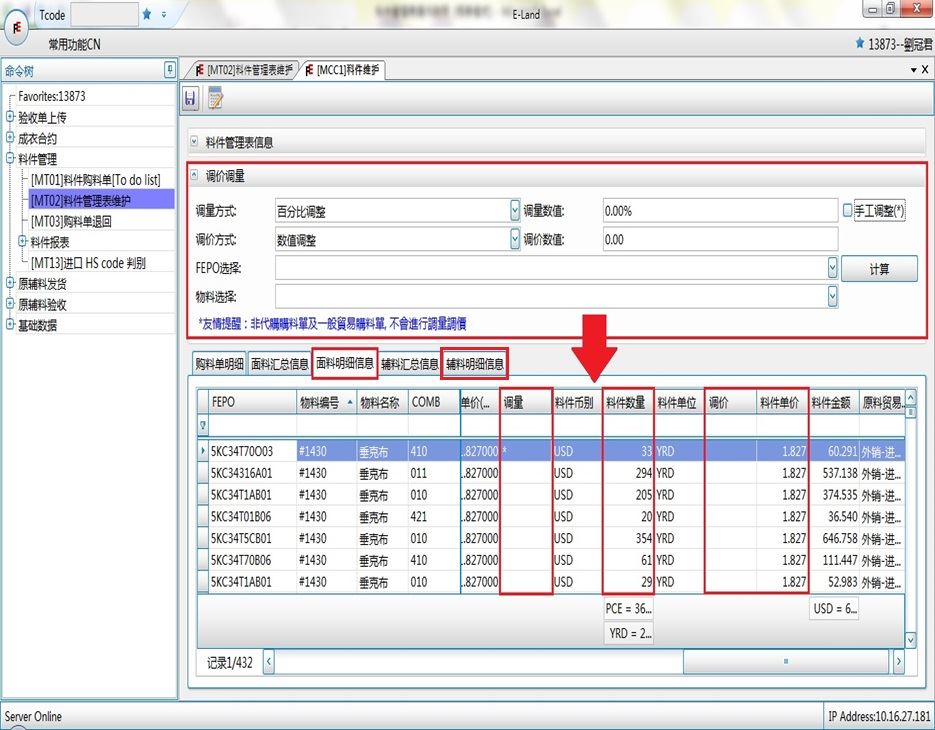Screen dimensions: 935x730
Task: Open the 调量方式 dropdown list
Action: click(515, 211)
